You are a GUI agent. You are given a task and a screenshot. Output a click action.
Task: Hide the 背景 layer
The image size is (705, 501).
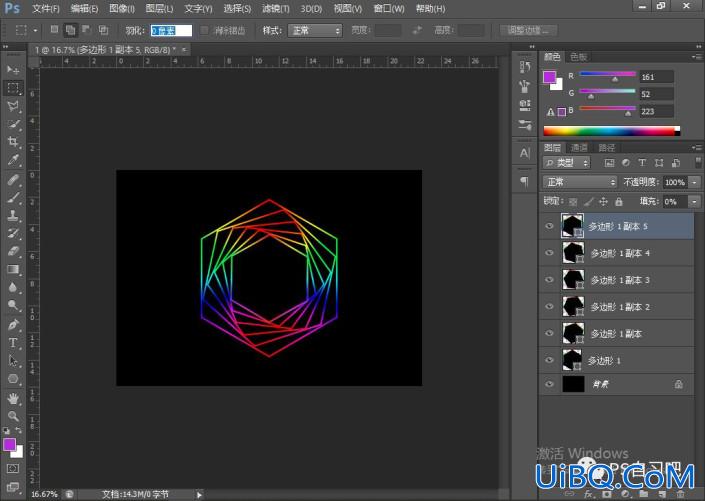[x=549, y=384]
